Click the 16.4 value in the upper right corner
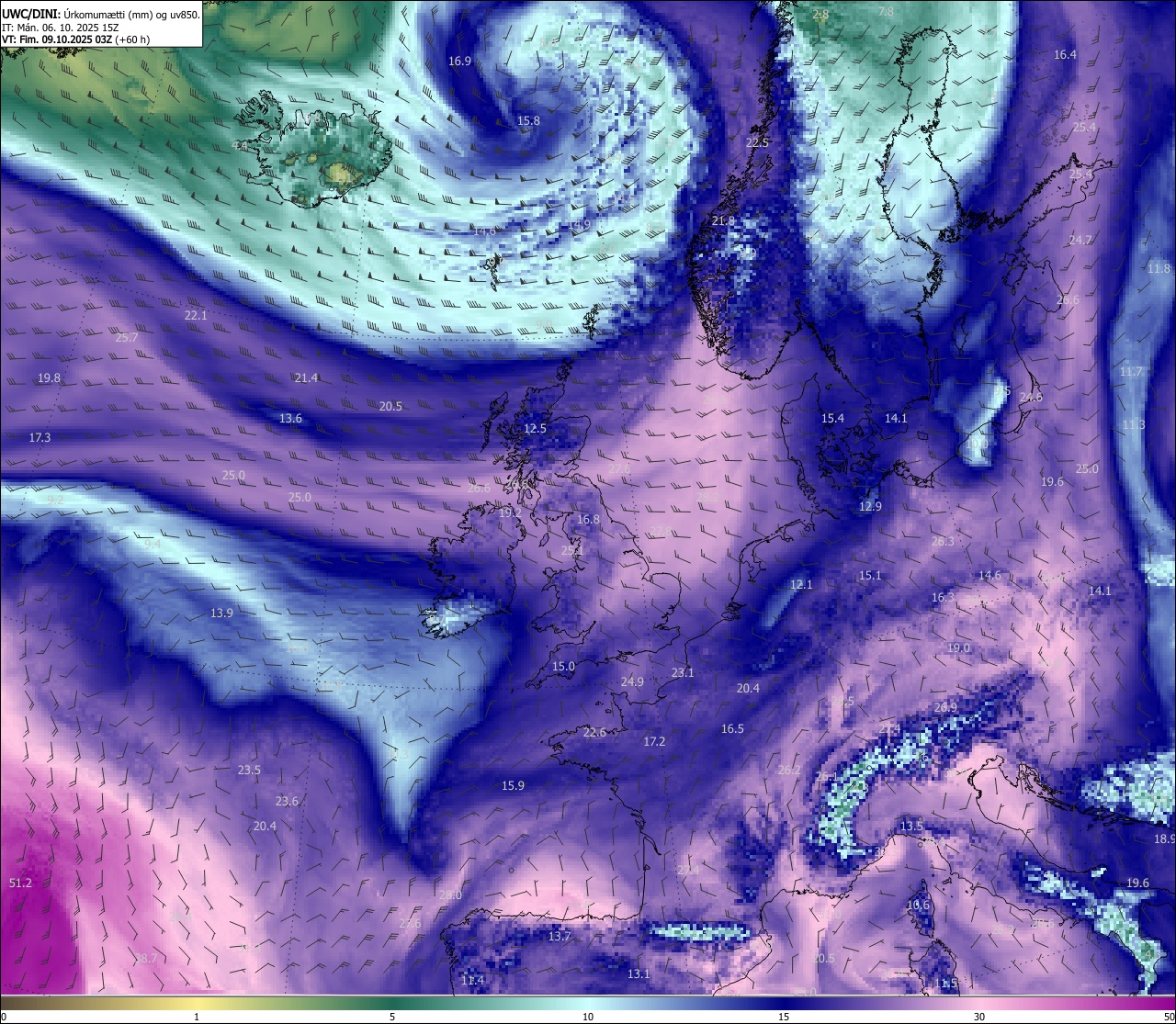Image resolution: width=1176 pixels, height=1024 pixels. tap(1065, 55)
